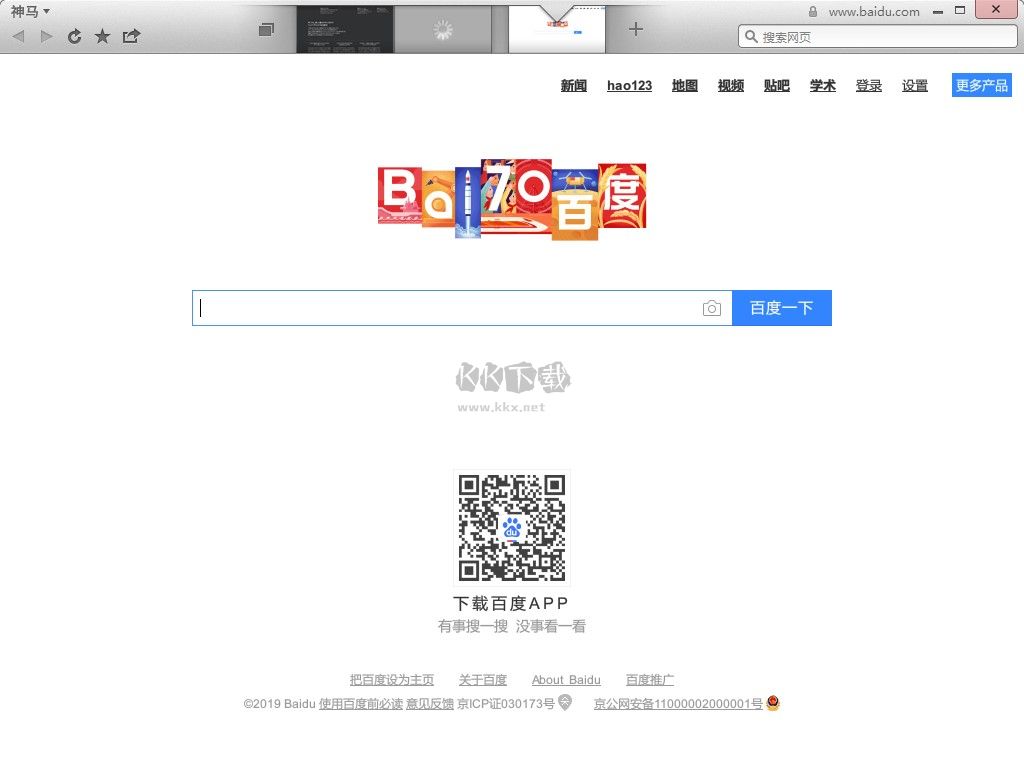The width and height of the screenshot is (1024, 768).
Task: Open the 更多产品 products button
Action: (x=981, y=85)
